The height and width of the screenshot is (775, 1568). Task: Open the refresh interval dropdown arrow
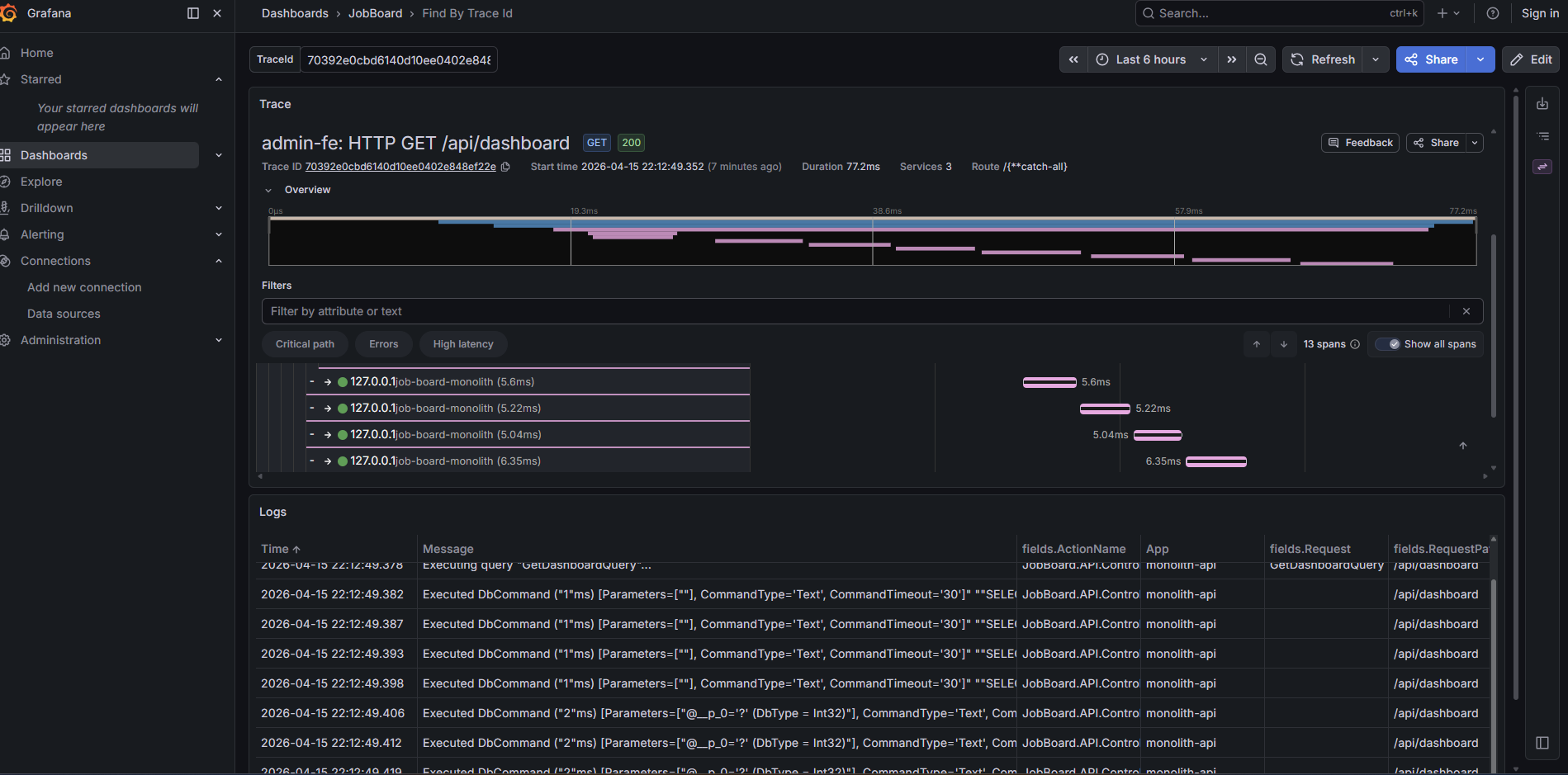coord(1376,59)
